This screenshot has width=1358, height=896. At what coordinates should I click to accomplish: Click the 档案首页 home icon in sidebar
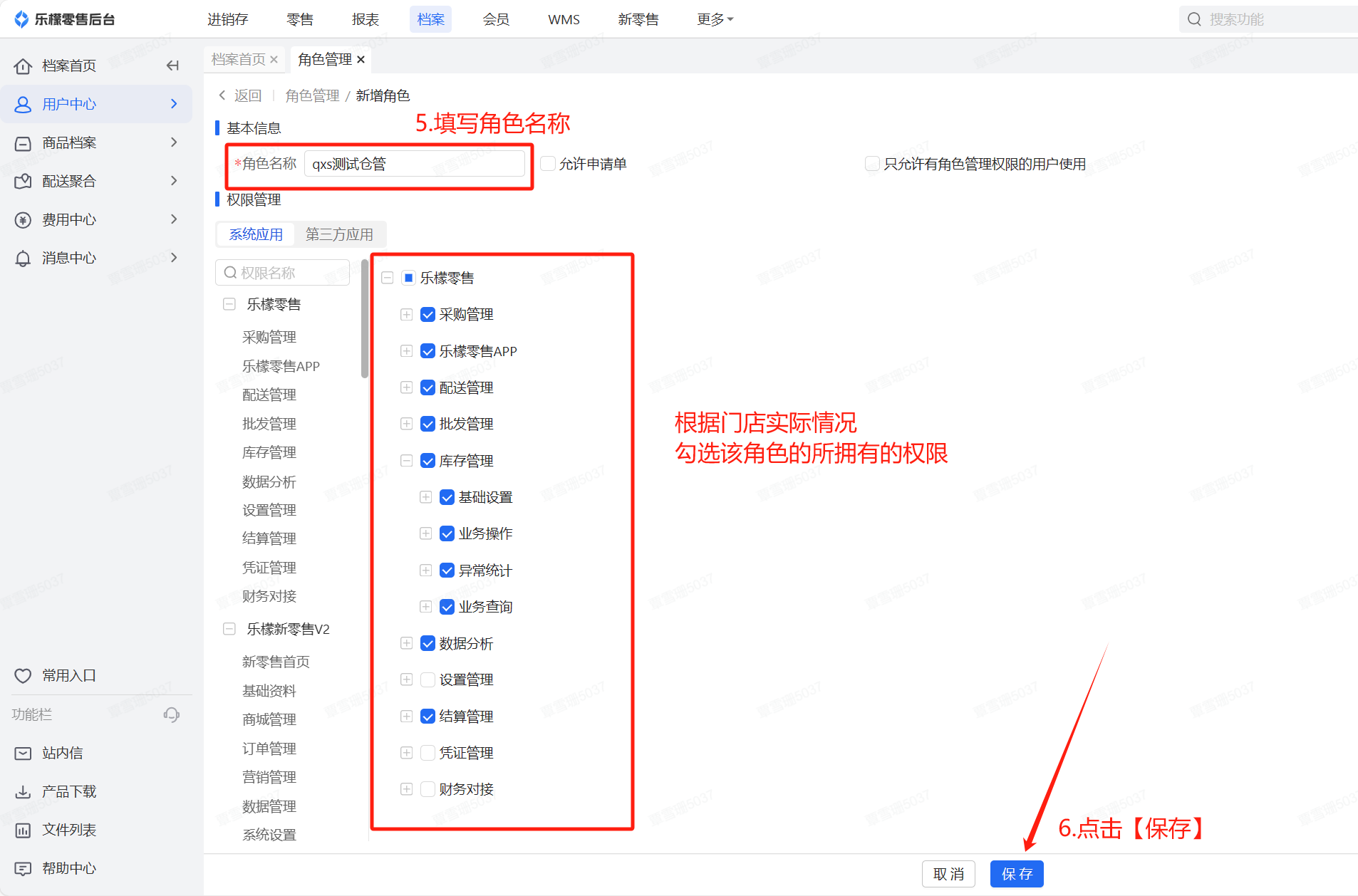23,66
